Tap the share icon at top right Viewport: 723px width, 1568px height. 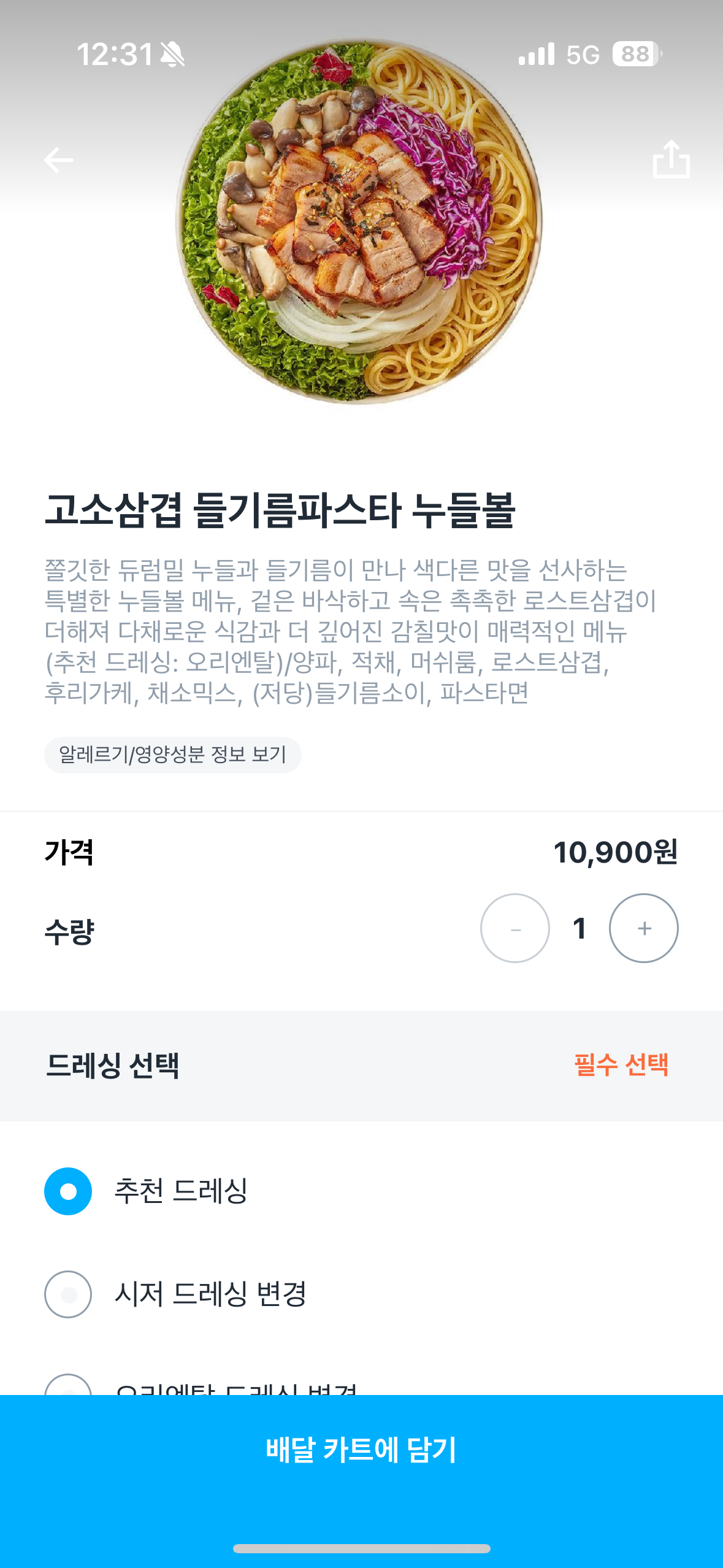(x=671, y=159)
